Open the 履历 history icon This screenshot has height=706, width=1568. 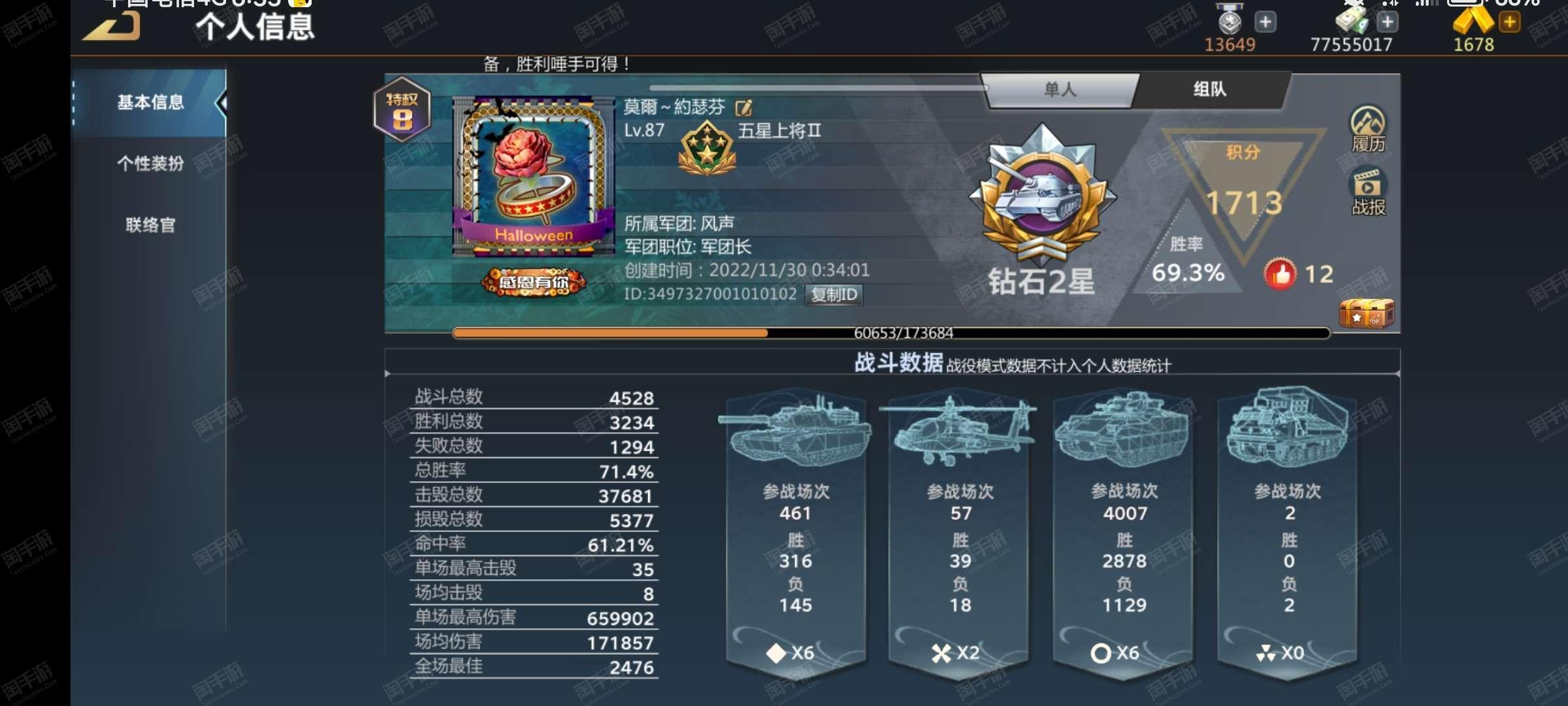point(1367,129)
